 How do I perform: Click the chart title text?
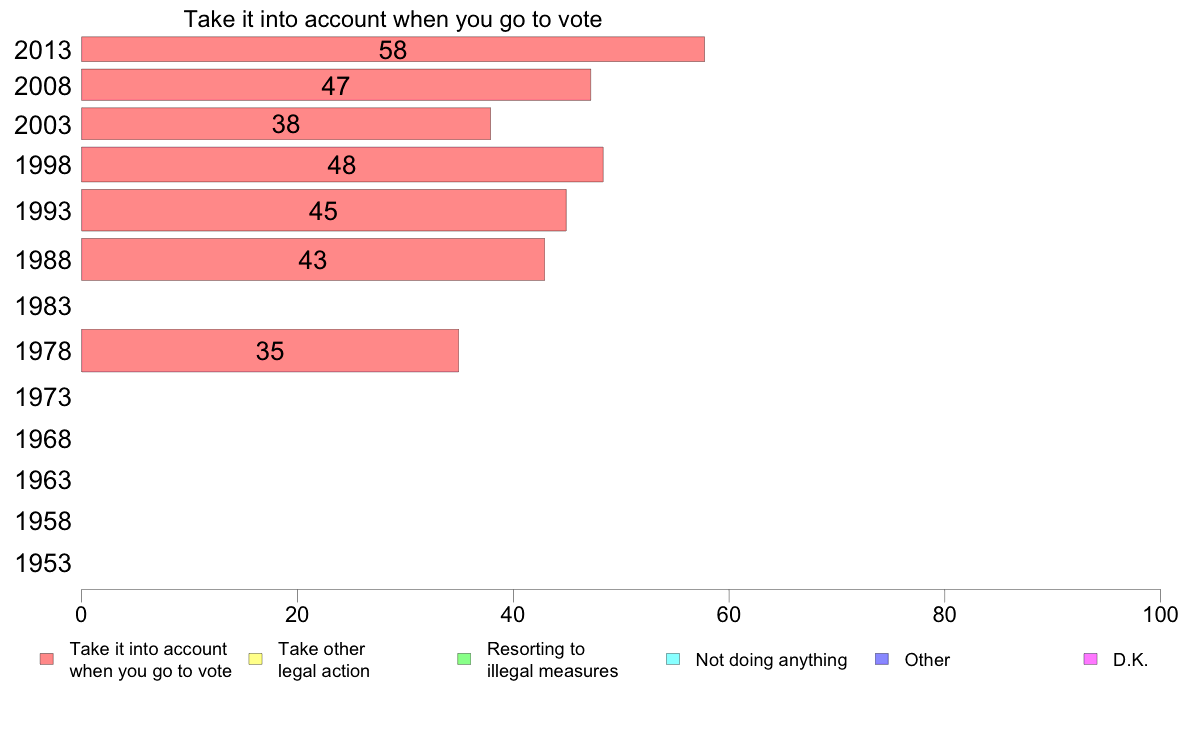pyautogui.click(x=392, y=19)
